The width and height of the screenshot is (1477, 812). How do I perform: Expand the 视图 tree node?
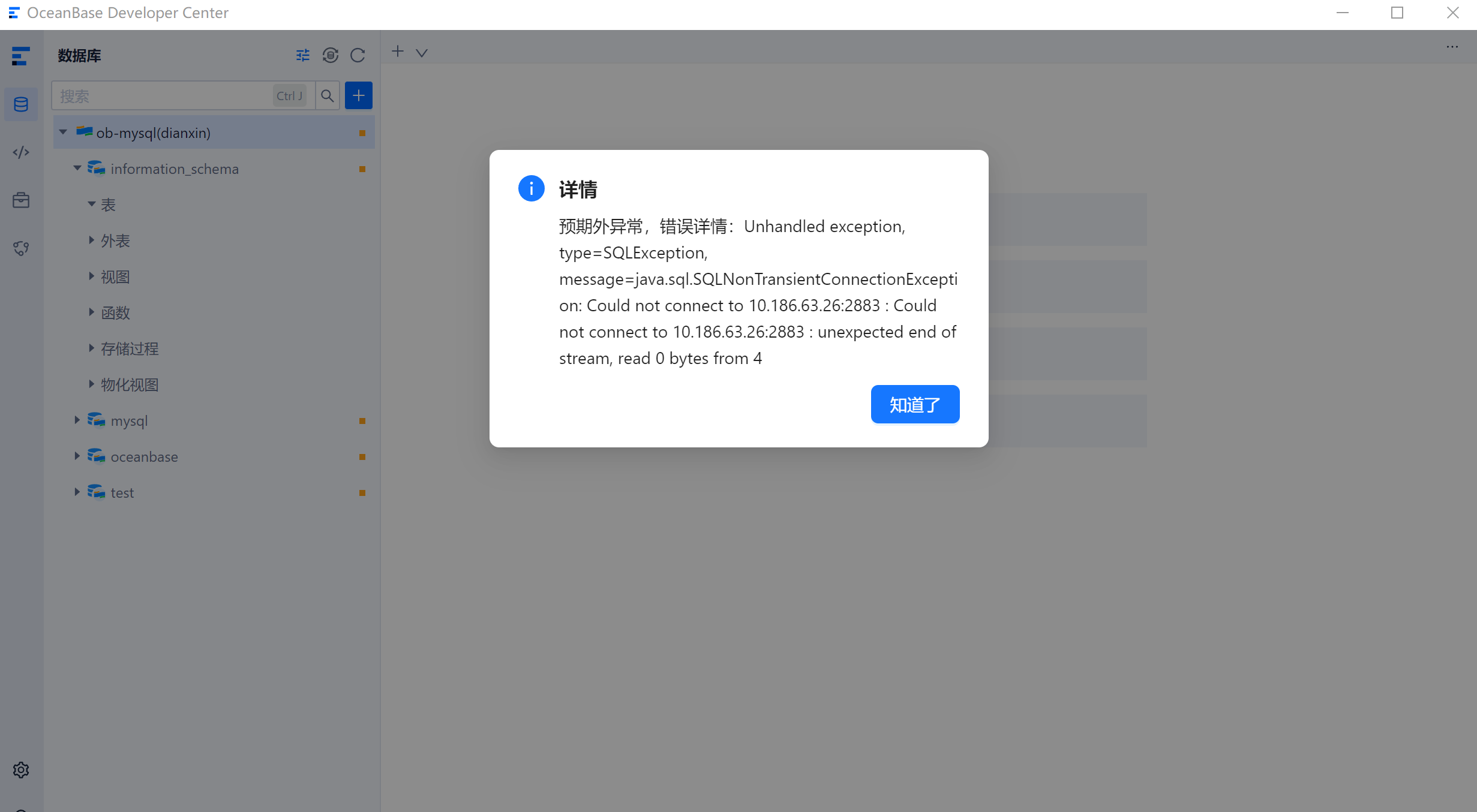(x=91, y=276)
